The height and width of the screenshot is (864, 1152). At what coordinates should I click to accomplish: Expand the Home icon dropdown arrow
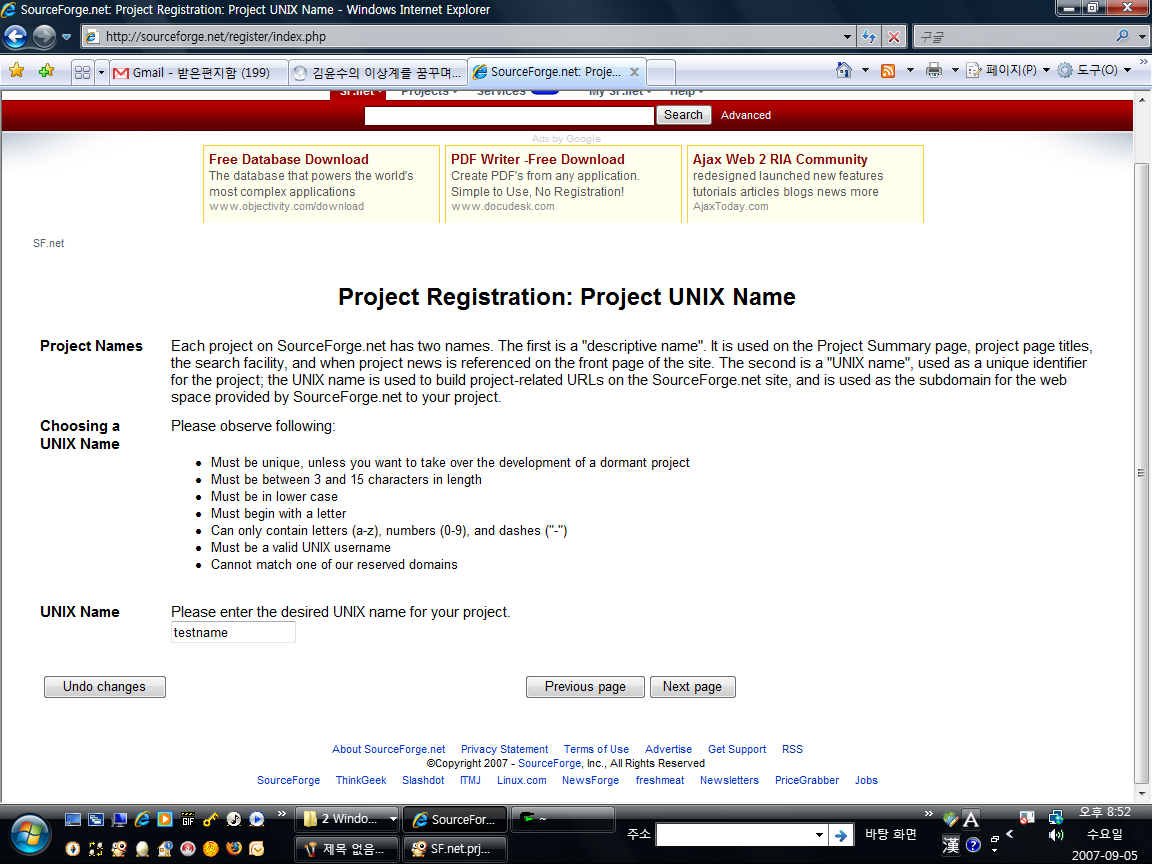(865, 70)
